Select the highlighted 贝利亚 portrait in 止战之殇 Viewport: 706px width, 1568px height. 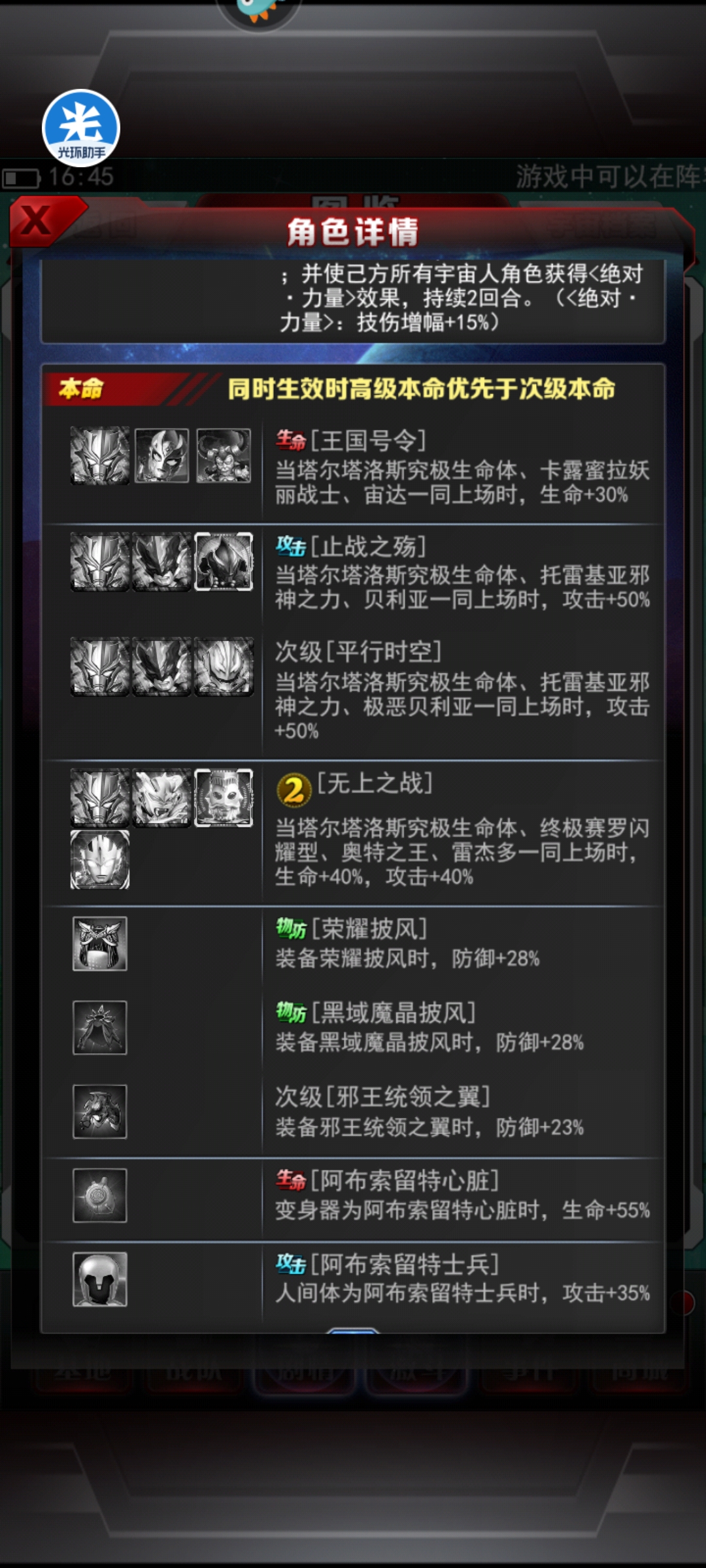pyautogui.click(x=224, y=562)
